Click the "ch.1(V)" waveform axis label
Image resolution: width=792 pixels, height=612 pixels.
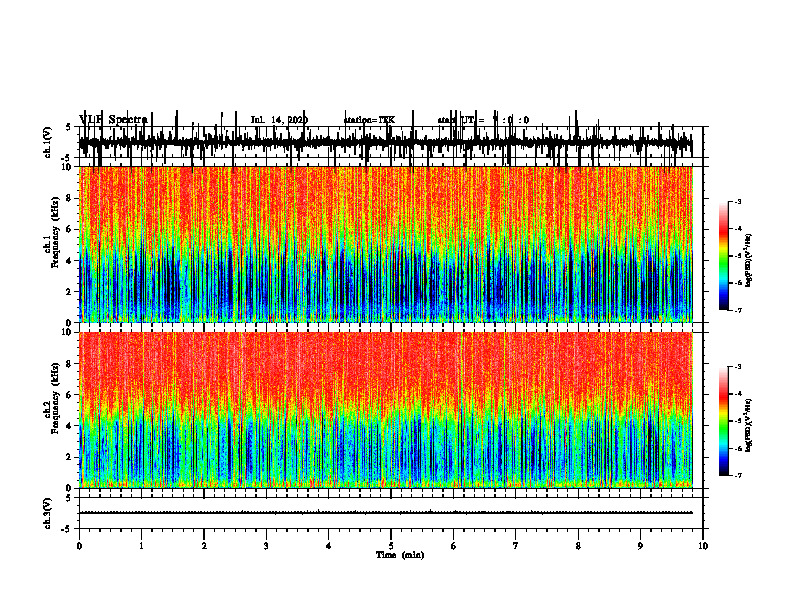(x=48, y=142)
